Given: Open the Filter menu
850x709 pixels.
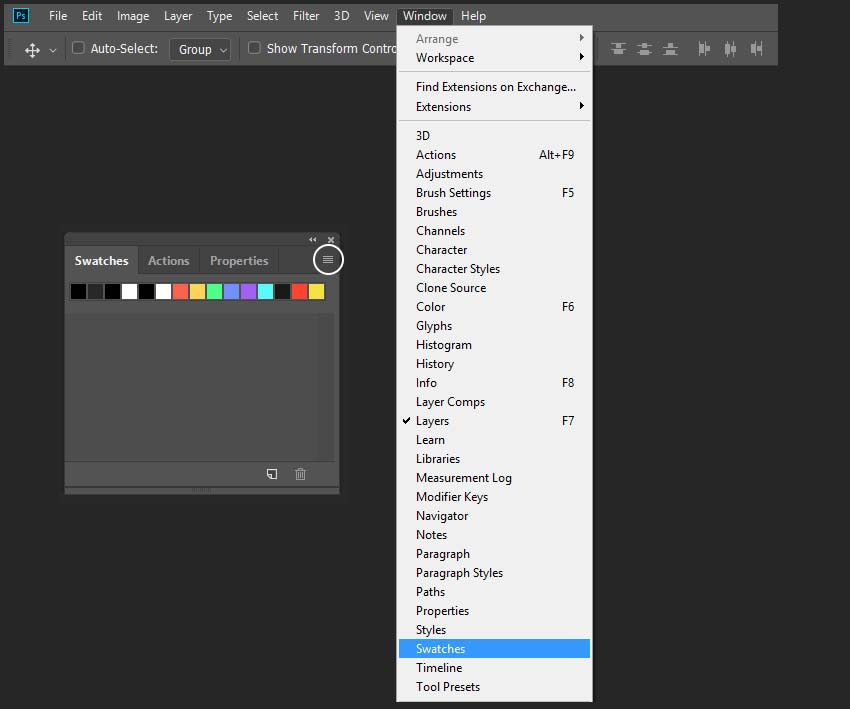Looking at the screenshot, I should [x=306, y=16].
